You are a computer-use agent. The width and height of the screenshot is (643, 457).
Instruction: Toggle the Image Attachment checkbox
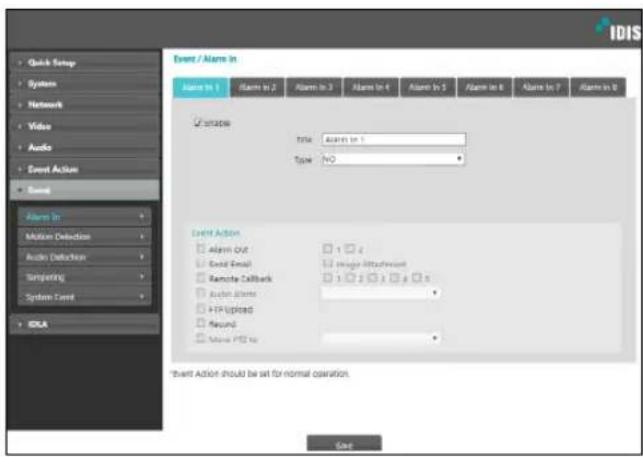(327, 263)
